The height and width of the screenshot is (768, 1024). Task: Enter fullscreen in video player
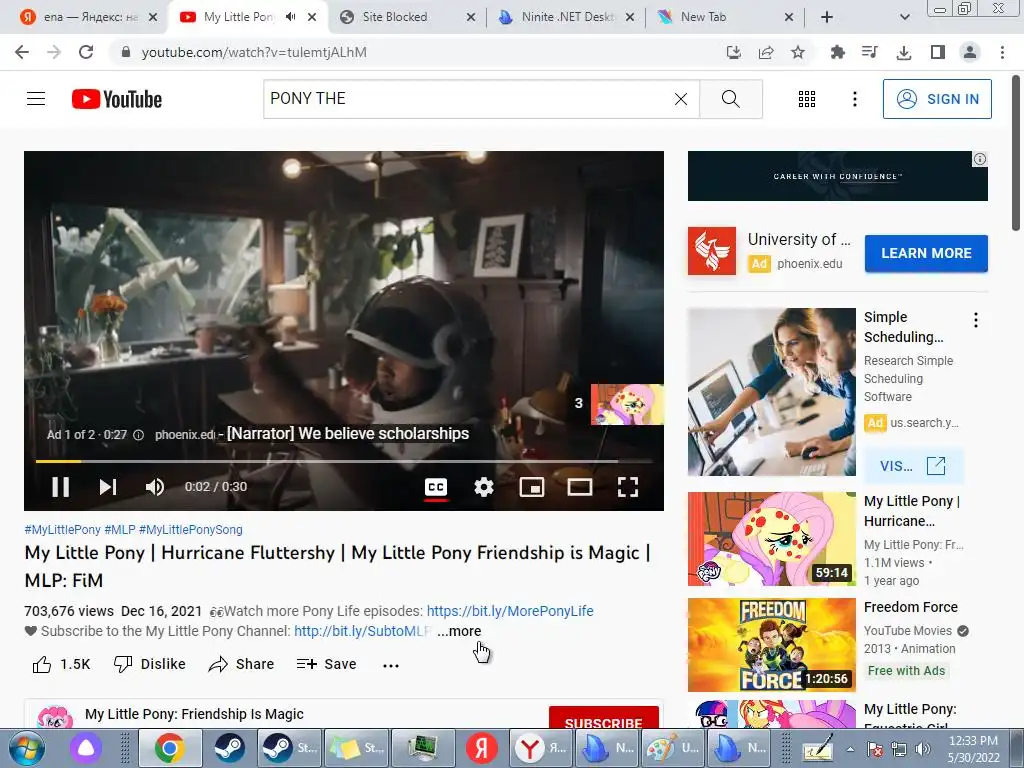coord(628,487)
